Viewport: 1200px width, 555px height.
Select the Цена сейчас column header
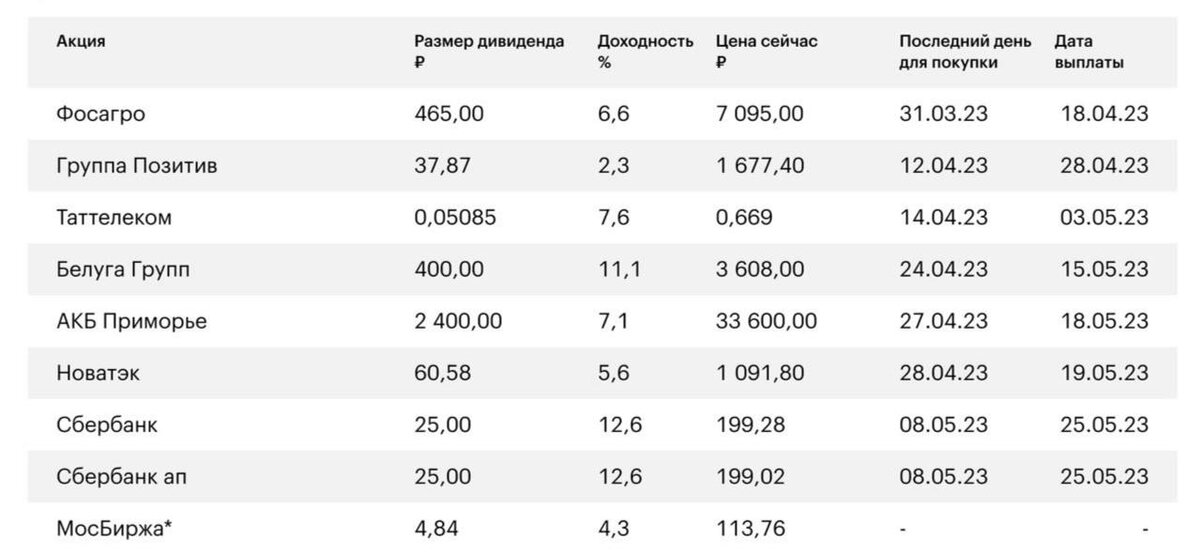click(x=766, y=52)
